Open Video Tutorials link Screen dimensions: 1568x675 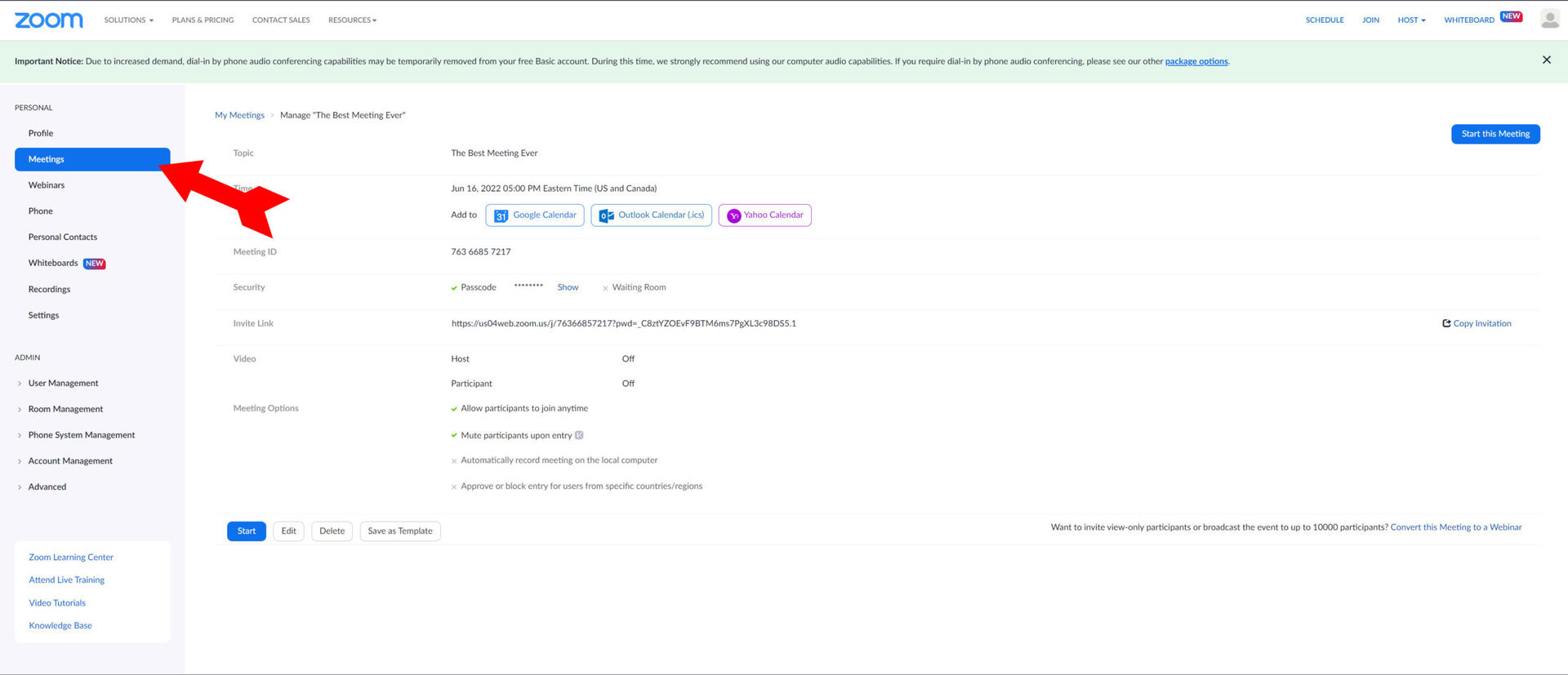(x=57, y=603)
